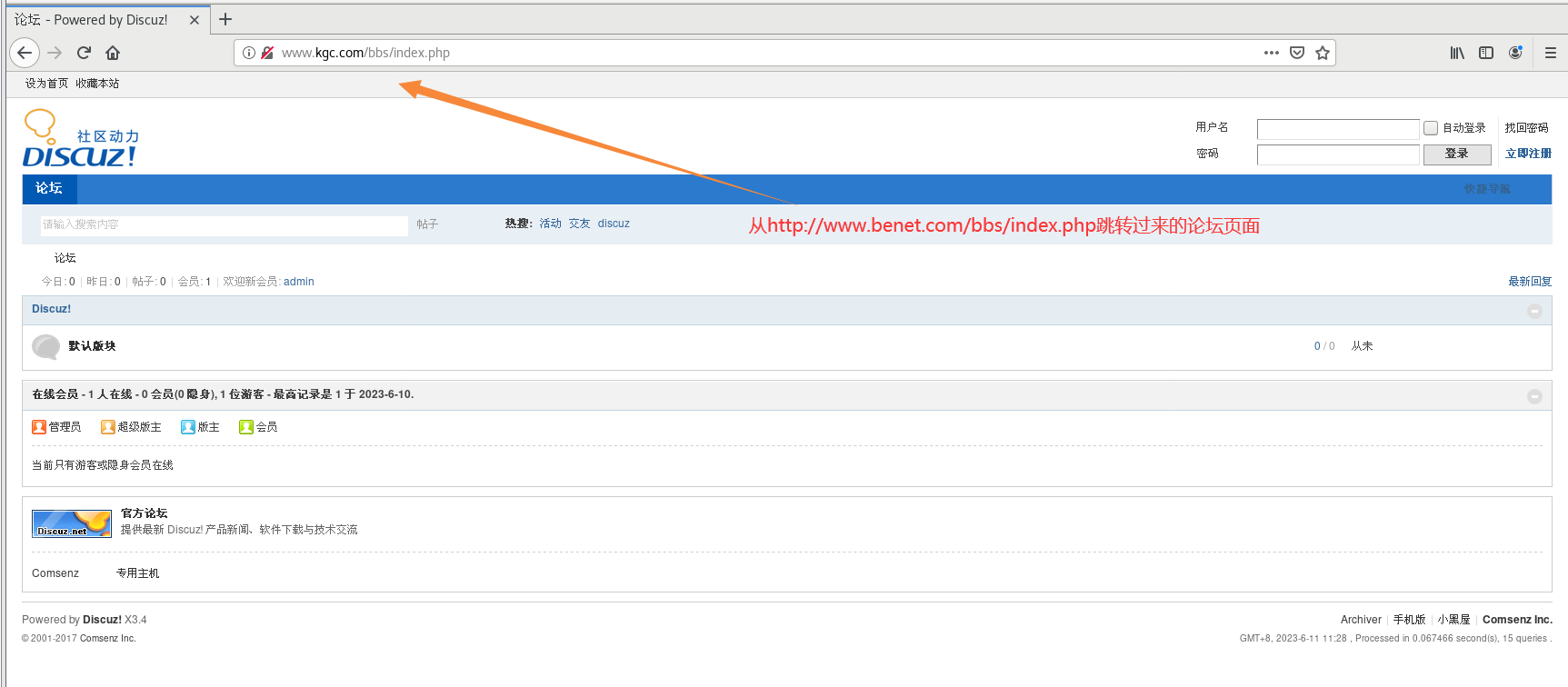This screenshot has width=1568, height=687.
Task: Open the browser home icon
Action: point(113,53)
